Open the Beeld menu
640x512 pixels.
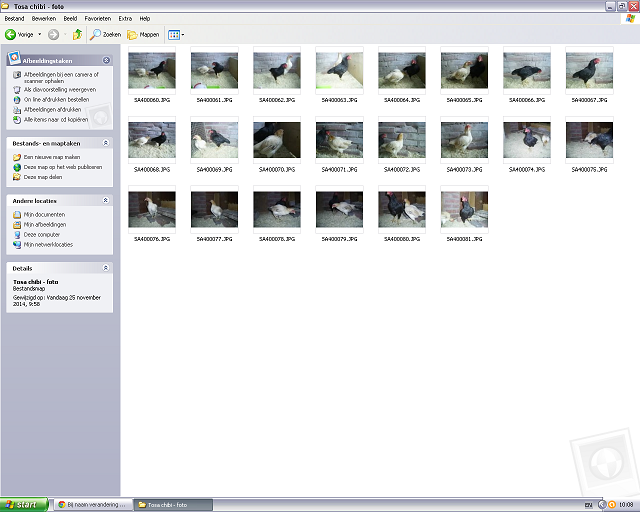70,18
